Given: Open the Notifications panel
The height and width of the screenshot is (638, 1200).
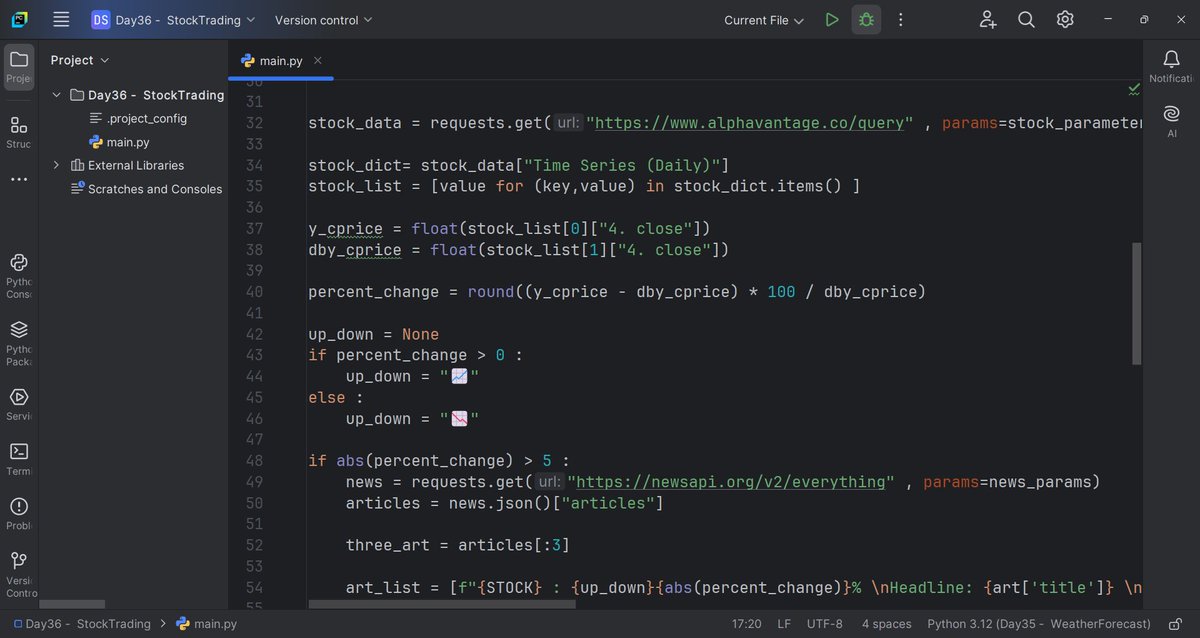Looking at the screenshot, I should tap(1172, 66).
